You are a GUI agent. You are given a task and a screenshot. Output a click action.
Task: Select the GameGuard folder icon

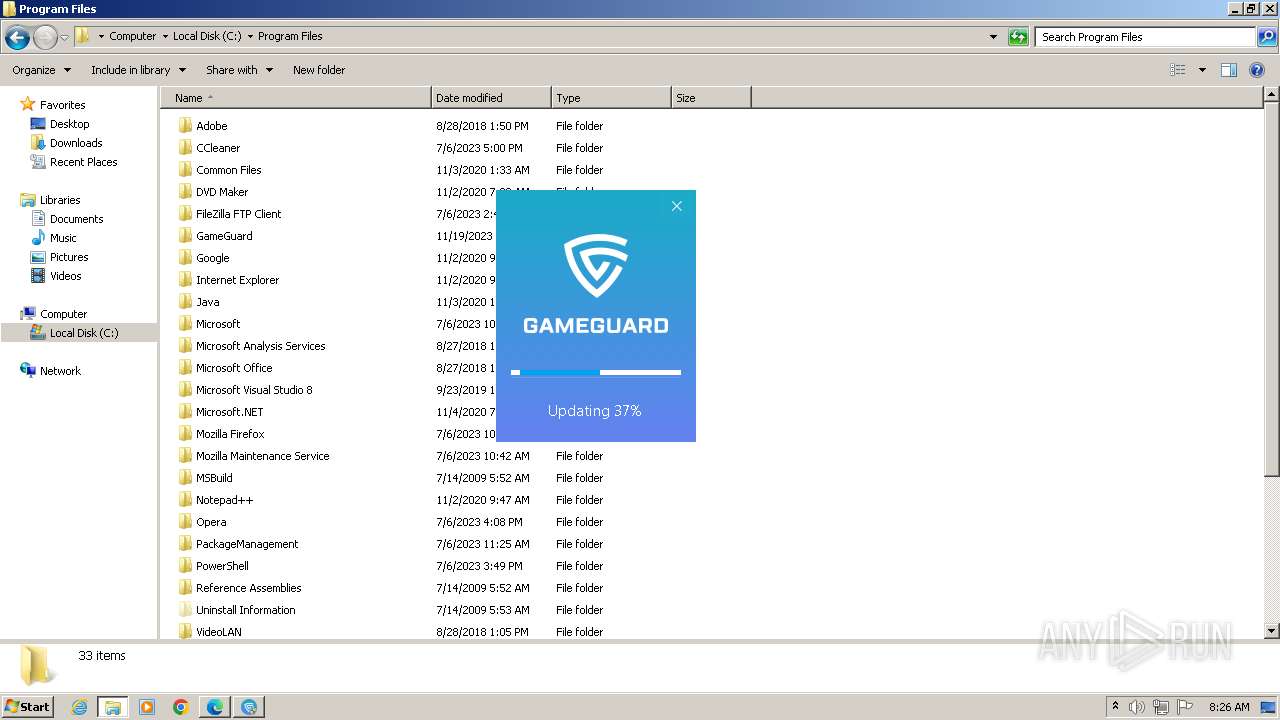[x=186, y=236]
